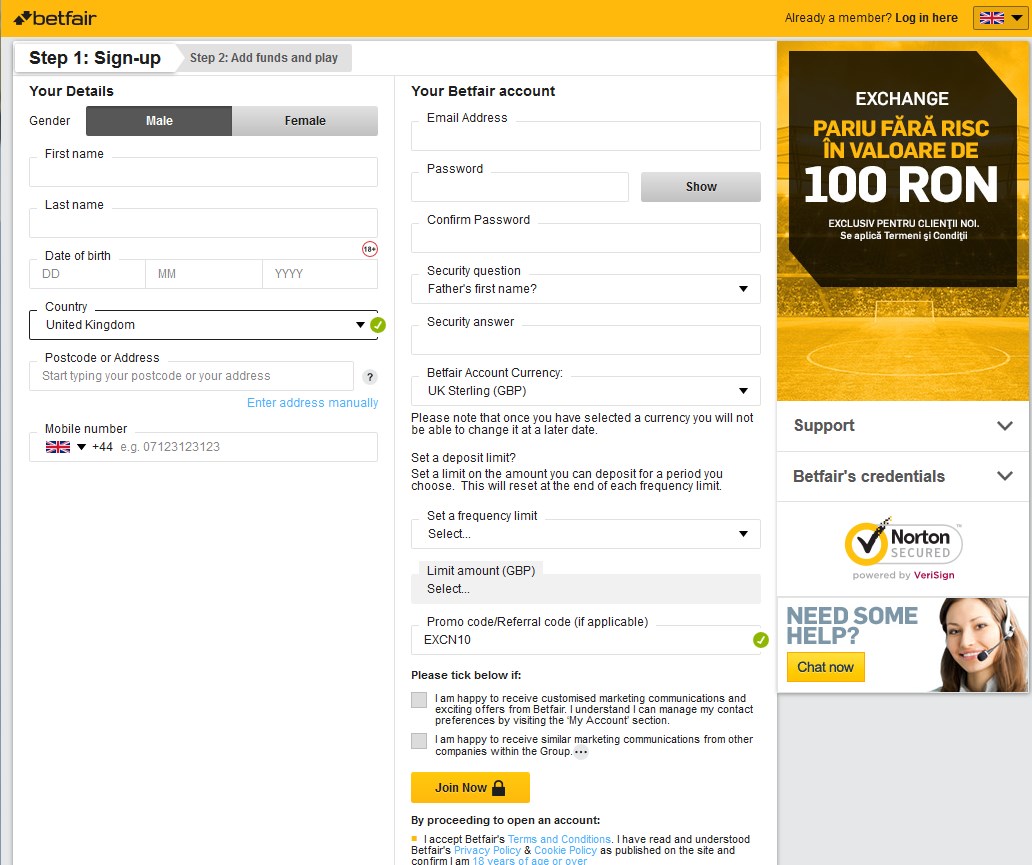The width and height of the screenshot is (1032, 865).
Task: Click the Email Address field
Action: tap(586, 136)
